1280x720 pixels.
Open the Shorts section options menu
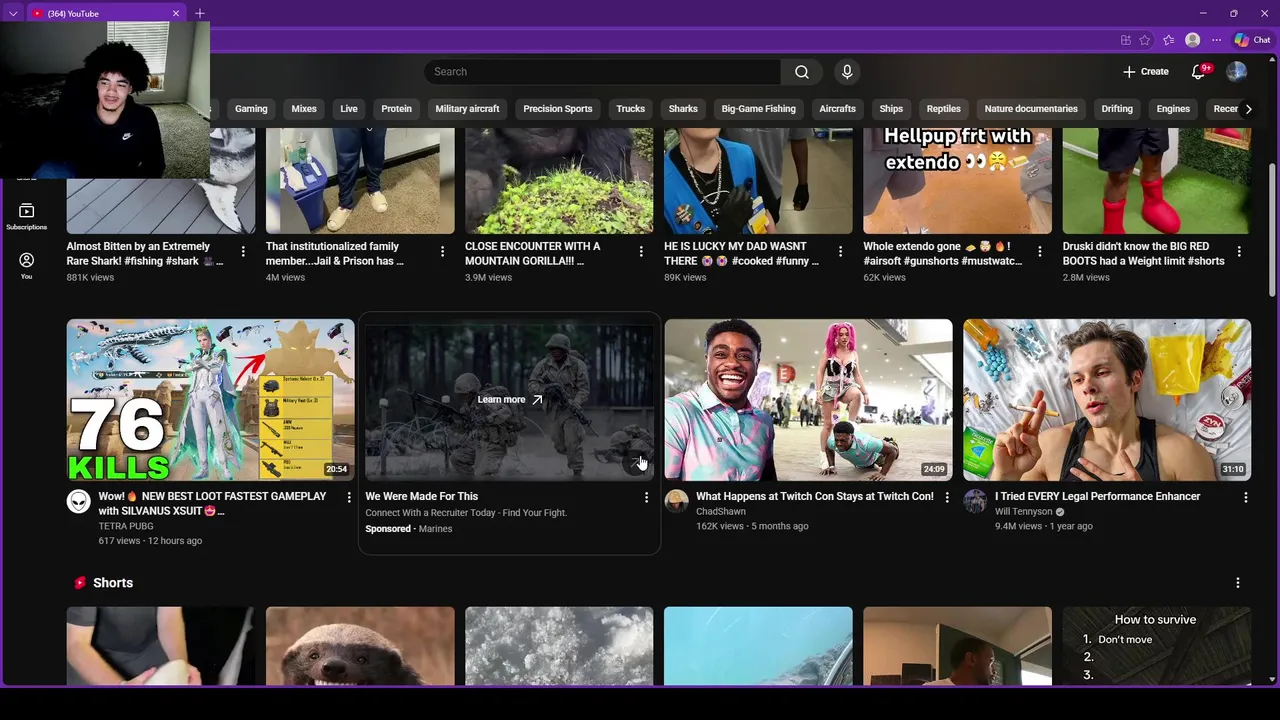click(1237, 583)
